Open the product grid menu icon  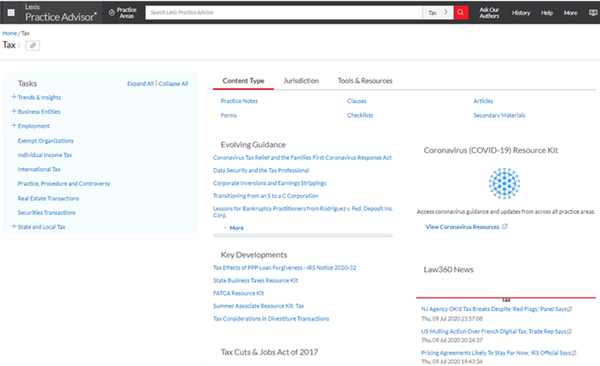point(11,13)
